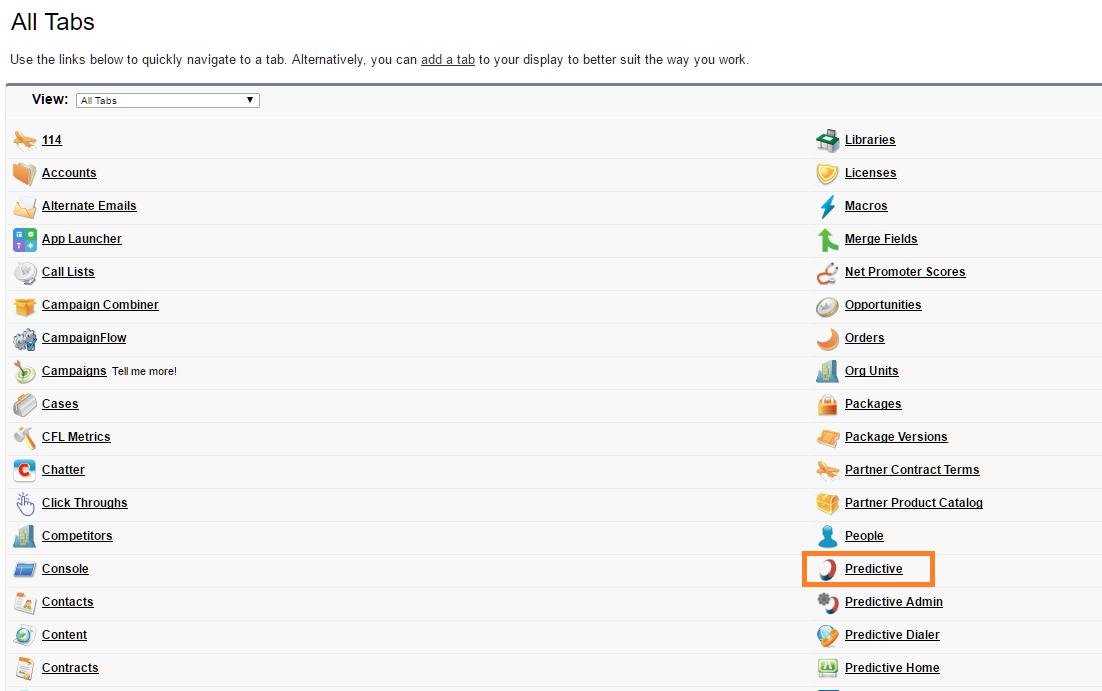Click the Packages lock bag icon
This screenshot has width=1102, height=691.
827,404
